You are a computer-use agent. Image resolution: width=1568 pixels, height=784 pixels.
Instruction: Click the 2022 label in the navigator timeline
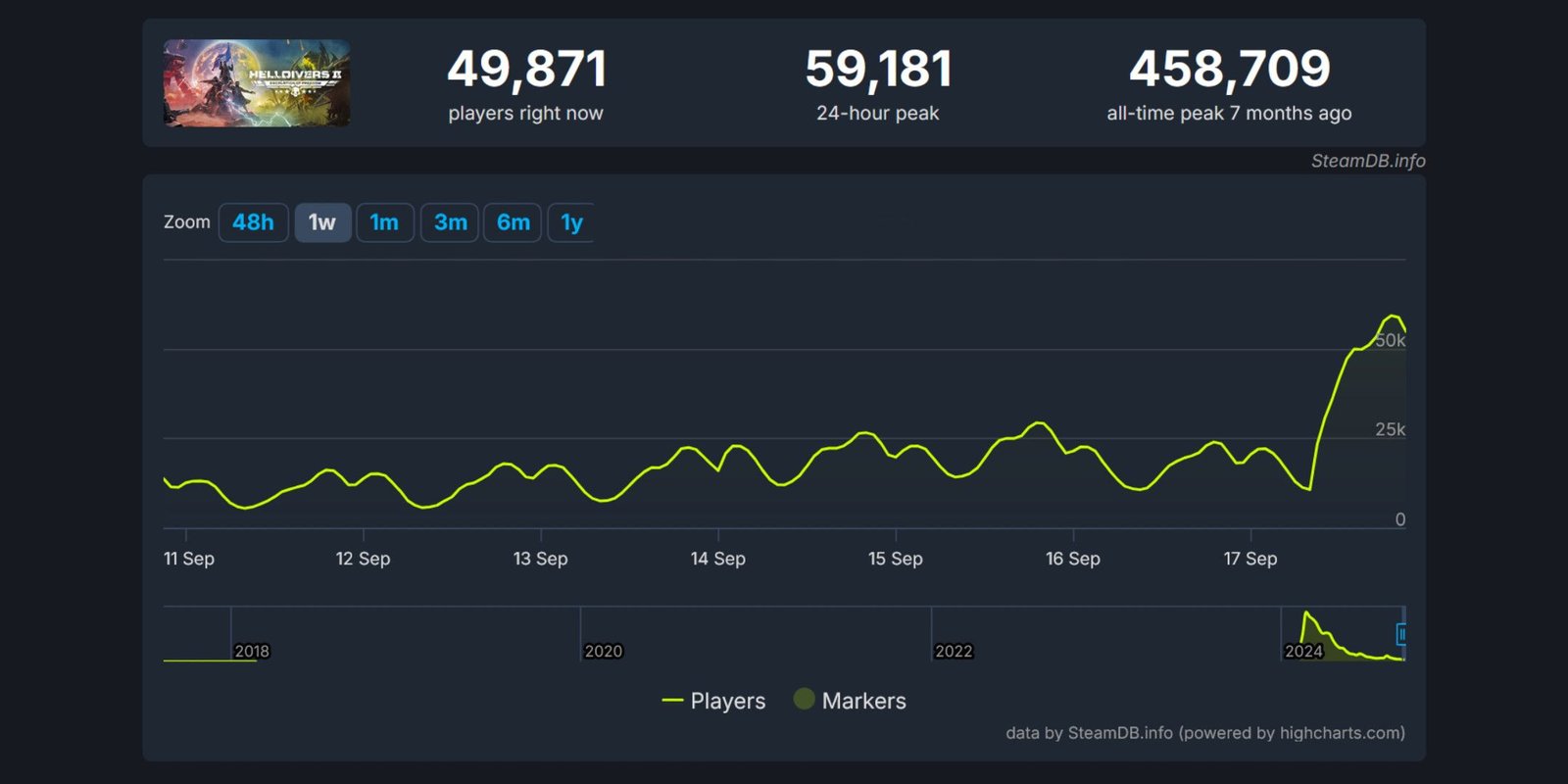(954, 651)
